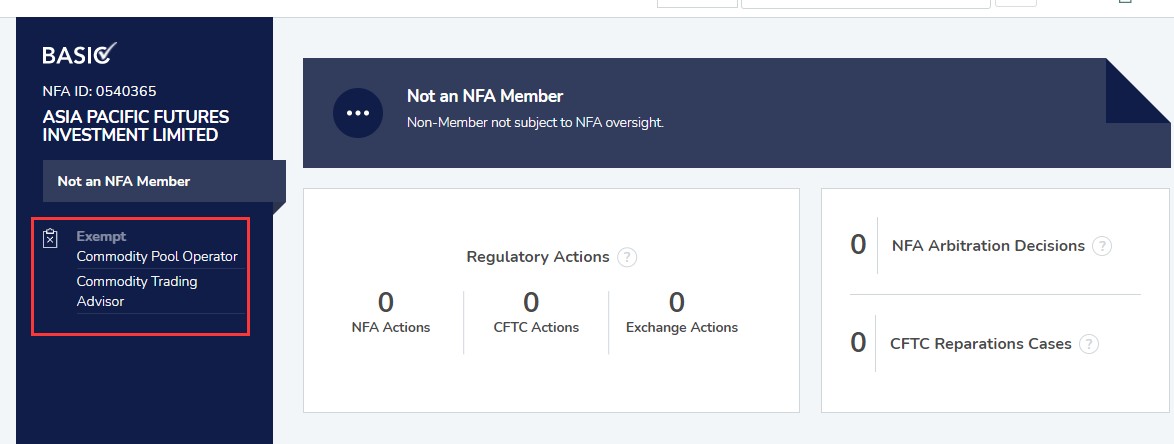Image resolution: width=1174 pixels, height=444 pixels.
Task: Click the Exempt clipboard icon
Action: [51, 238]
